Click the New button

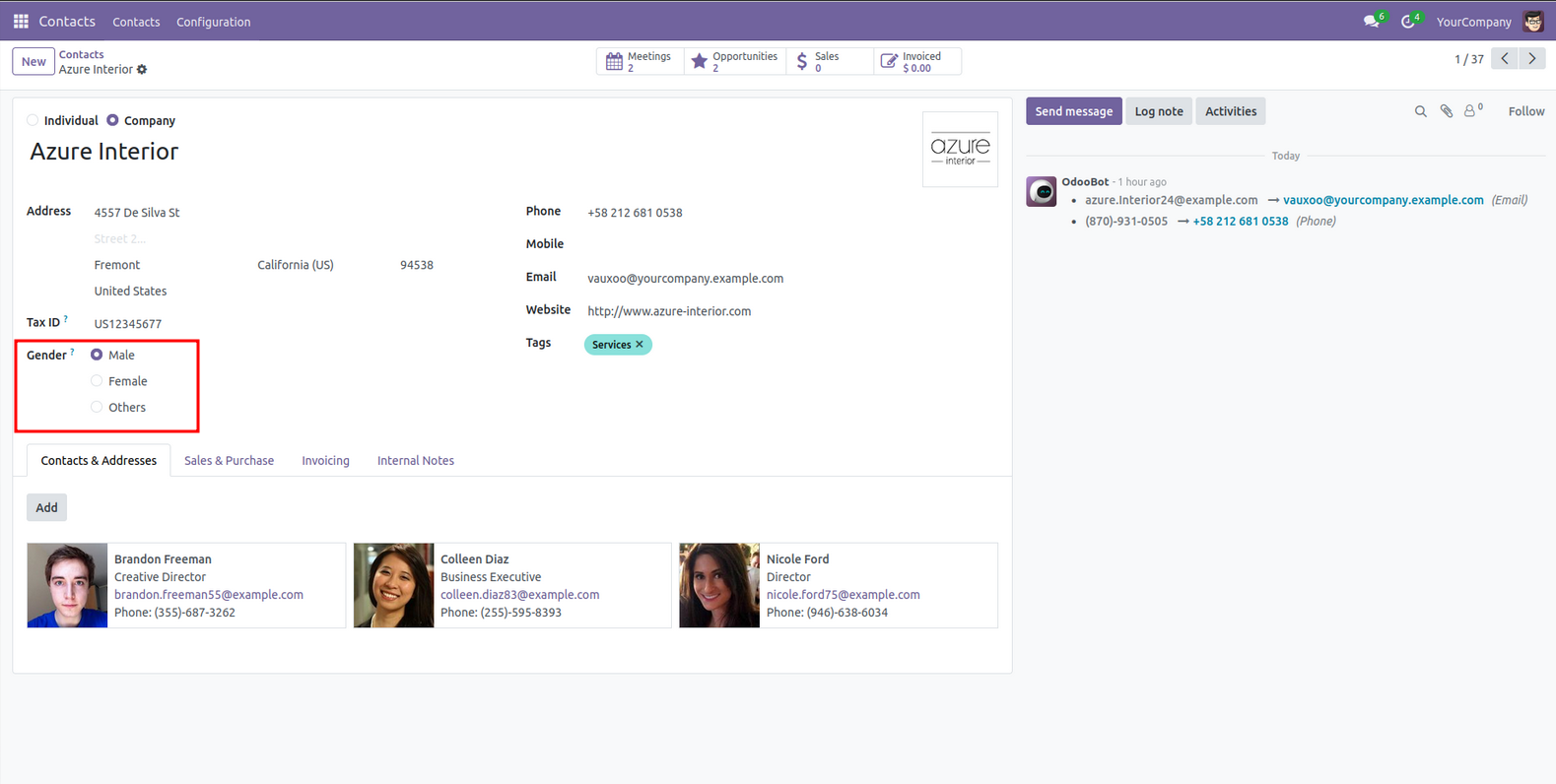pos(34,61)
